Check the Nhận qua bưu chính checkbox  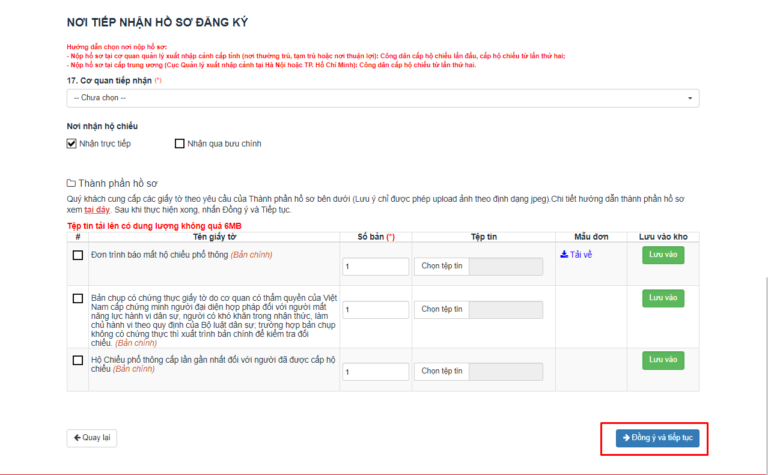click(180, 143)
